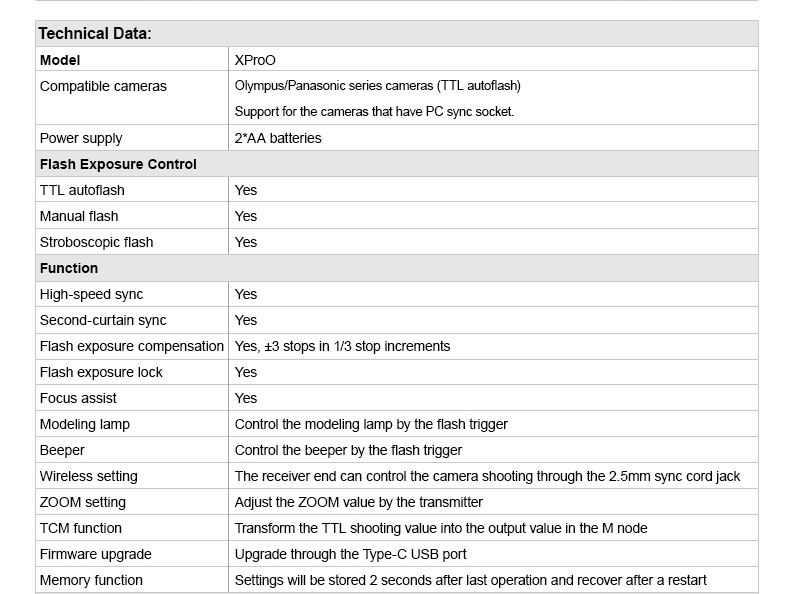790x594 pixels.
Task: Click the Flash exposure lock label
Action: (101, 372)
